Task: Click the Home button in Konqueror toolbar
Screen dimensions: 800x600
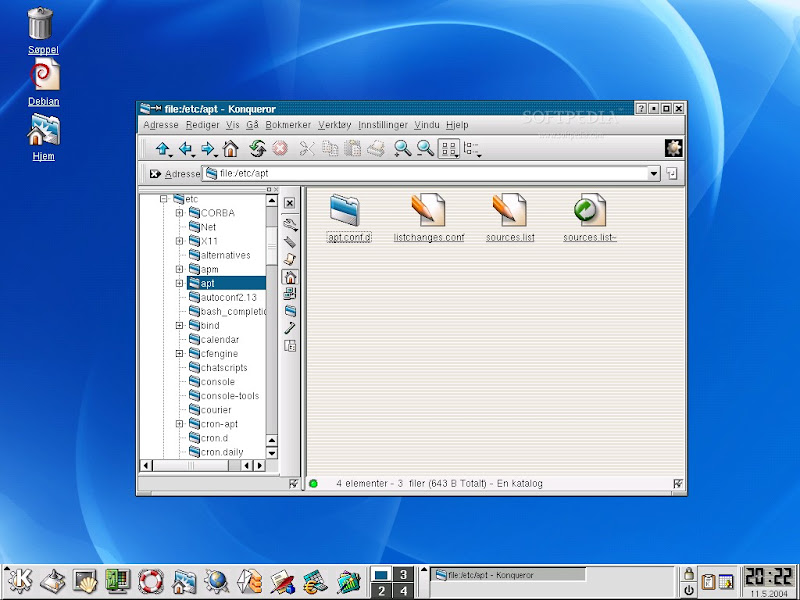Action: (231, 149)
